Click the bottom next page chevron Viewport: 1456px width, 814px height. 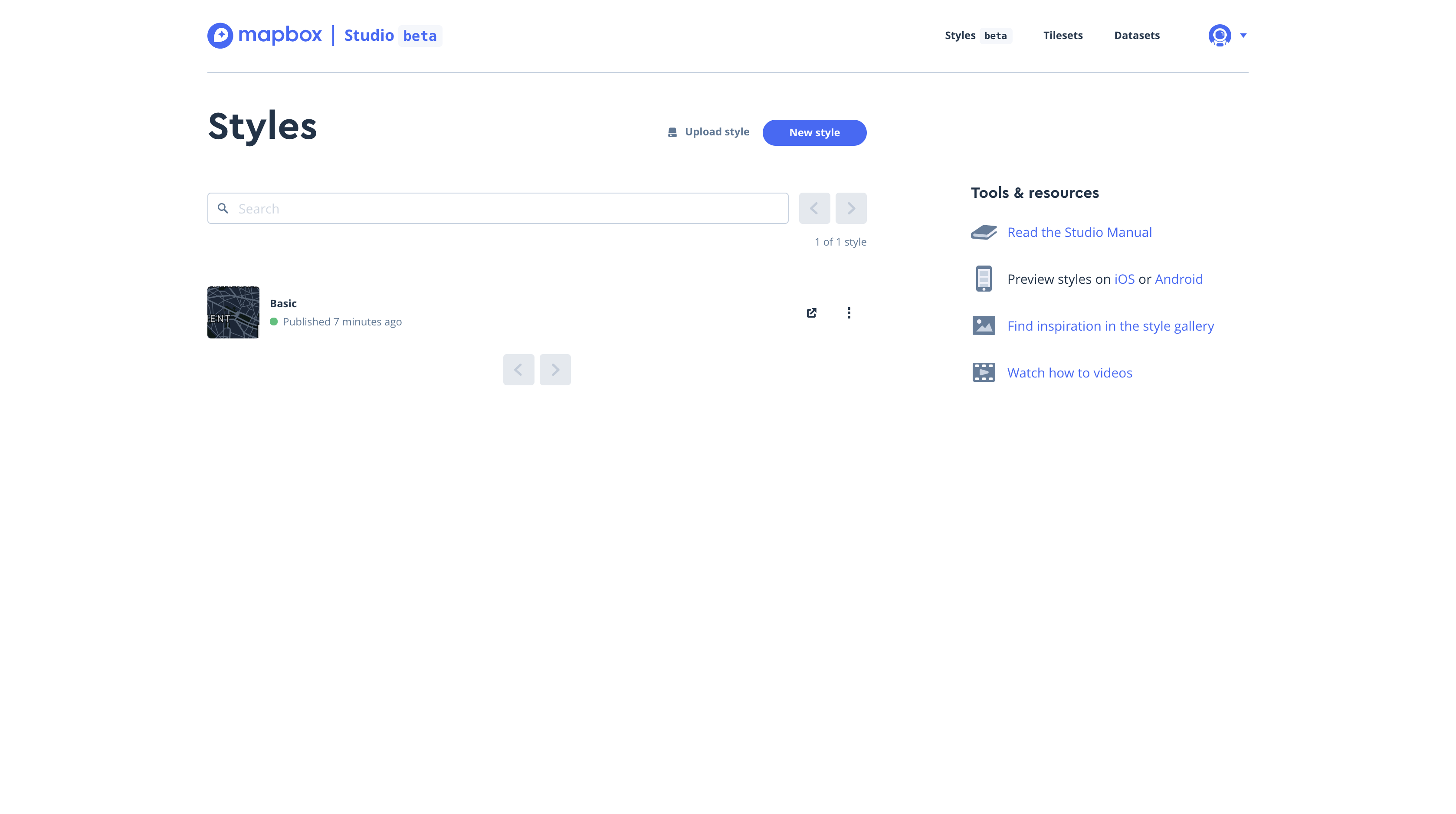(x=555, y=370)
